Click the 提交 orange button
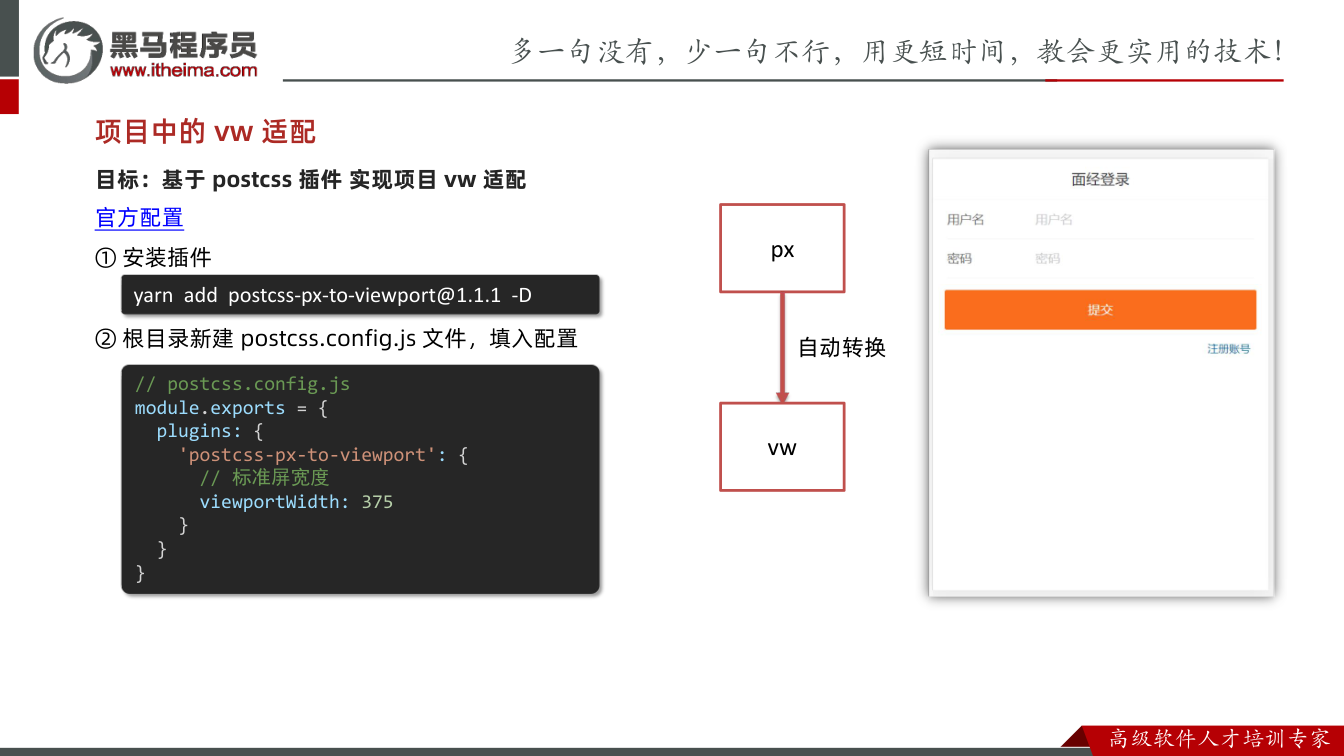This screenshot has height=756, width=1344. point(1100,310)
